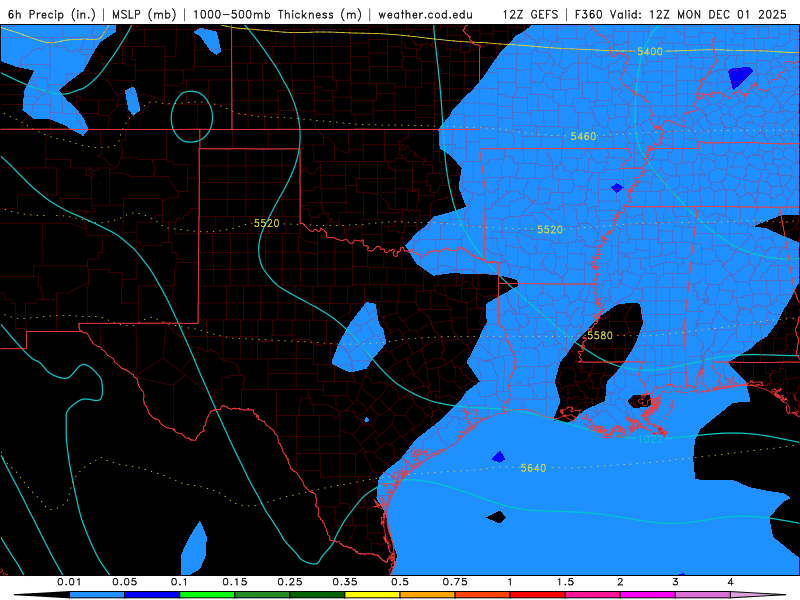Click the 0.25 legend value
Viewport: 800px width, 600px height.
tap(290, 582)
